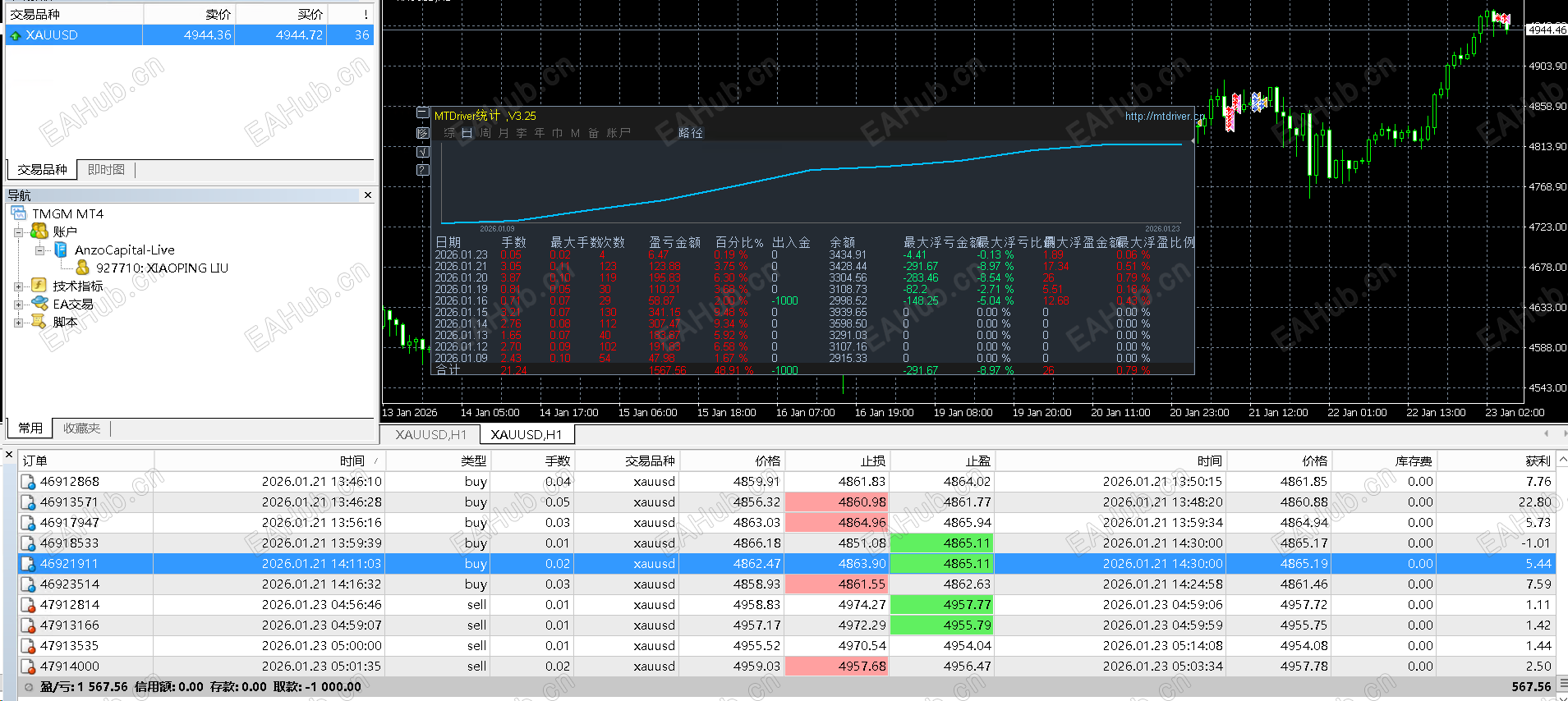
Task: Click the 技术指标 indicator icon in navigator
Action: (x=39, y=286)
